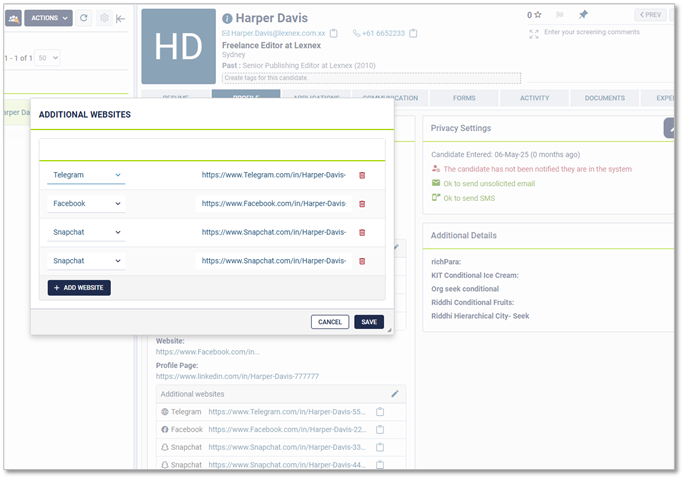Viewport: 683px width, 478px height.
Task: Switch to the ACTIVITY tab
Action: pos(534,98)
